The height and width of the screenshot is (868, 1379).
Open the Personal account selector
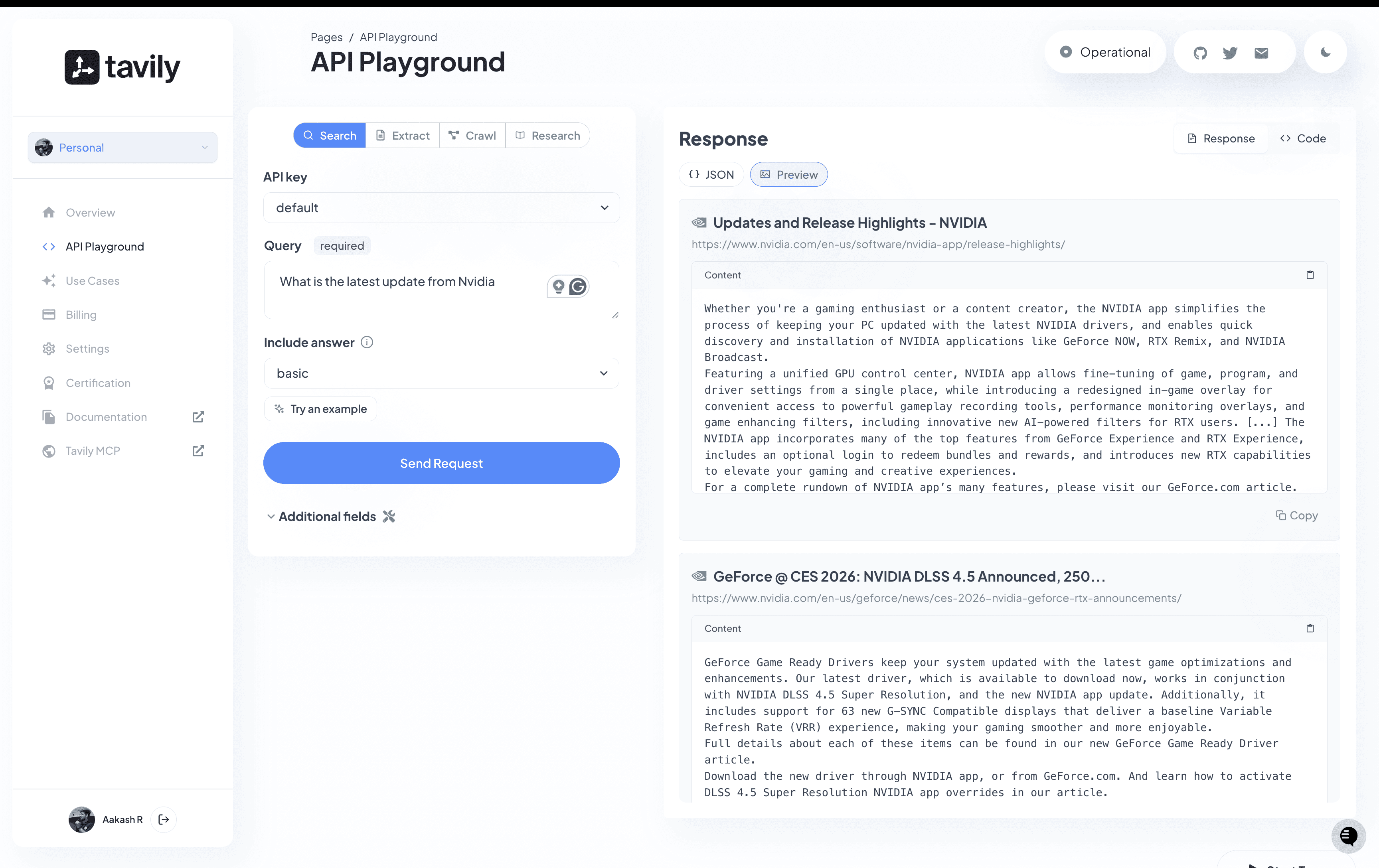pyautogui.click(x=122, y=148)
